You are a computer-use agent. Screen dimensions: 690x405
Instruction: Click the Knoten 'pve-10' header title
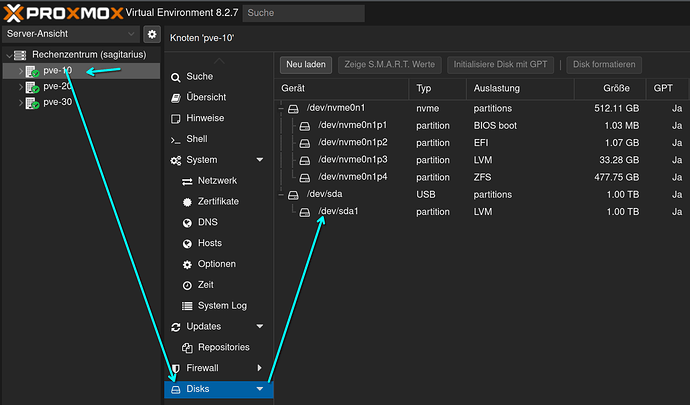202,38
